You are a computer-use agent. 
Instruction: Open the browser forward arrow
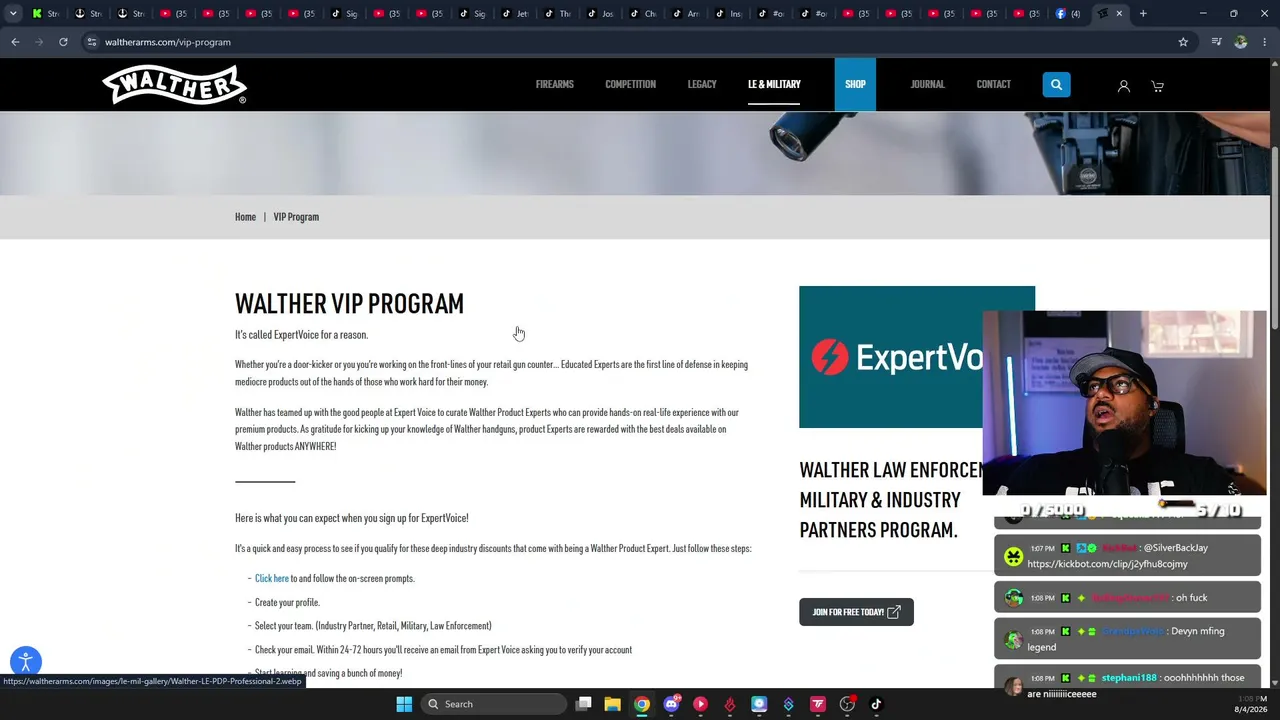[x=39, y=42]
